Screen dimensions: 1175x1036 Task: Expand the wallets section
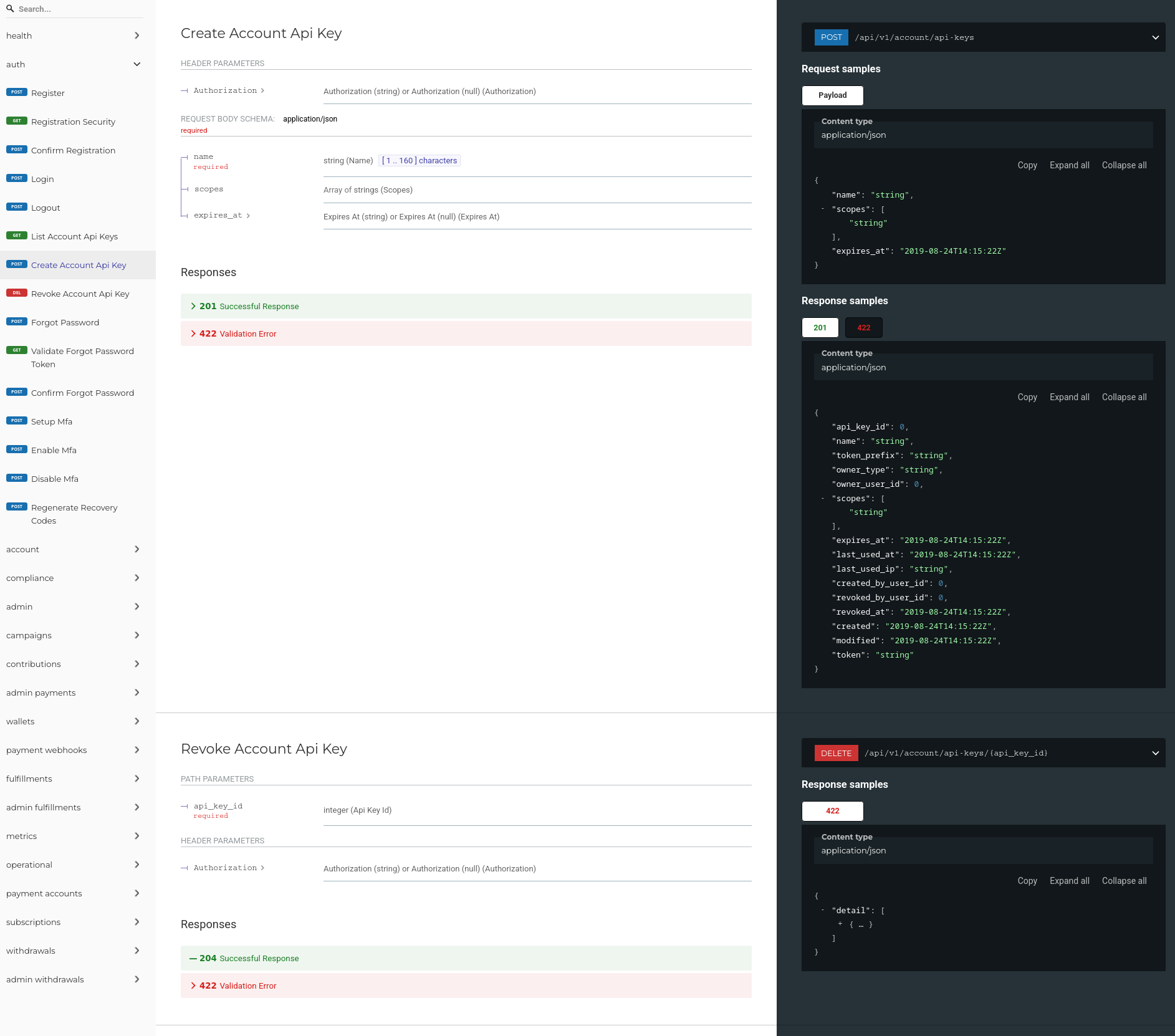[78, 721]
